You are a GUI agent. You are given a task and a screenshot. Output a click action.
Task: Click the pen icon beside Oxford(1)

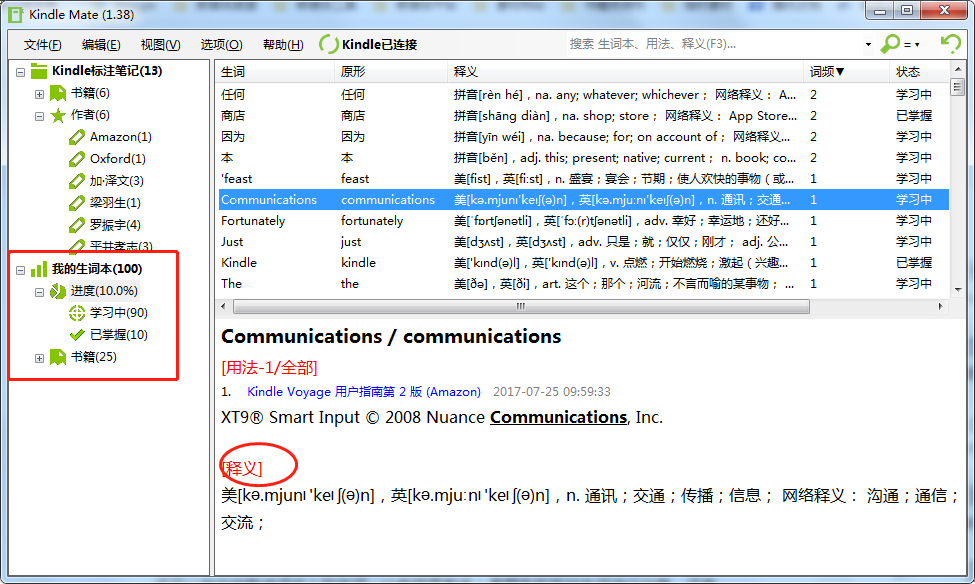[76, 159]
